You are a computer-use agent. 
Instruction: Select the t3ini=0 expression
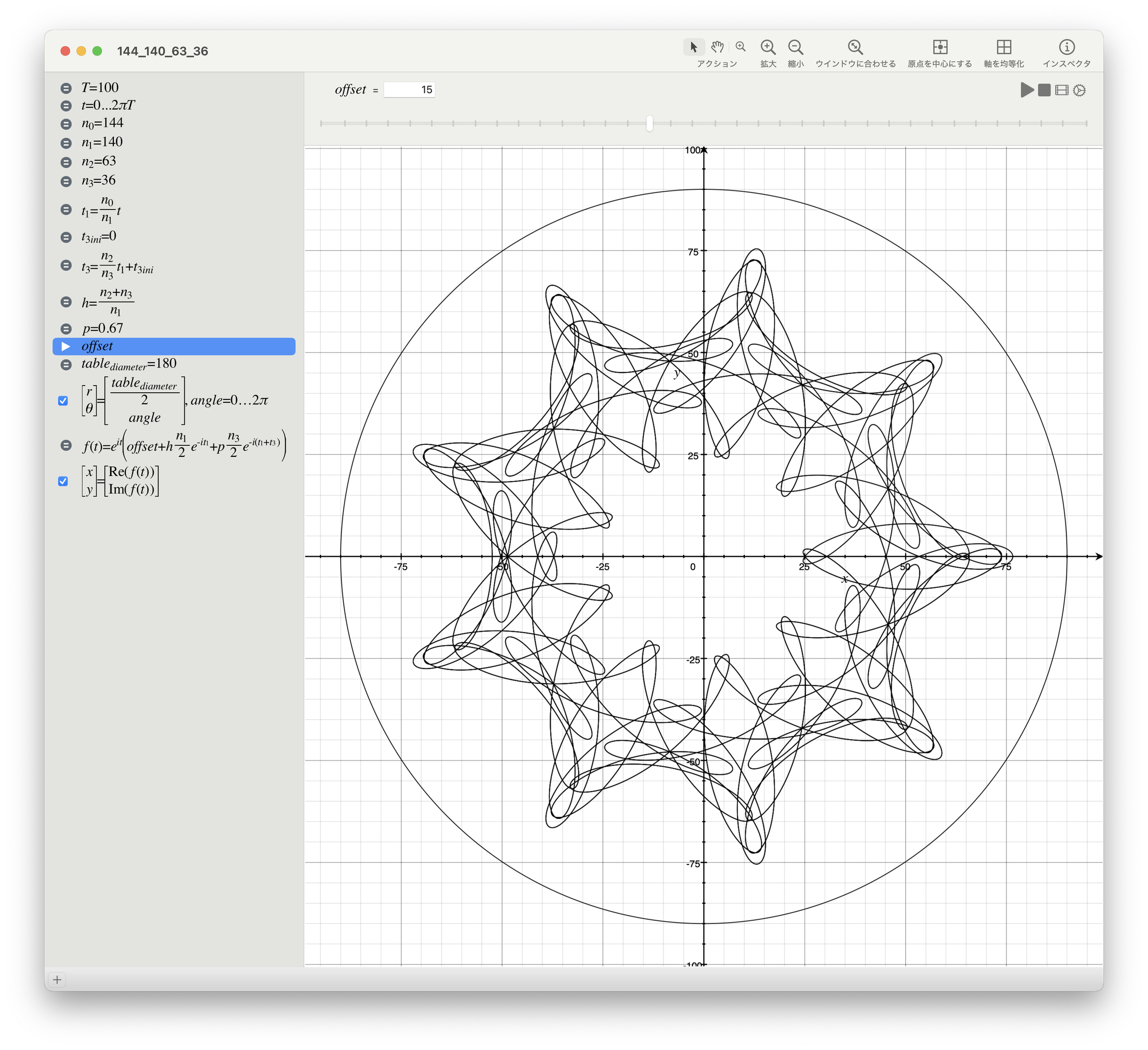[99, 236]
